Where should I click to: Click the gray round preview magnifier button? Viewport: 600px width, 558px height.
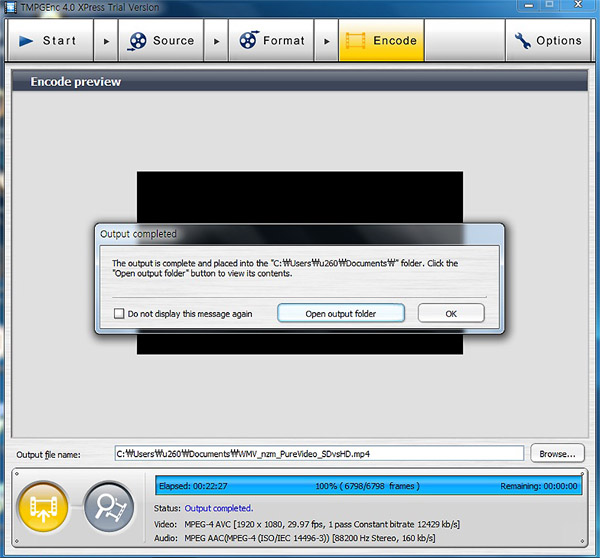coord(109,507)
